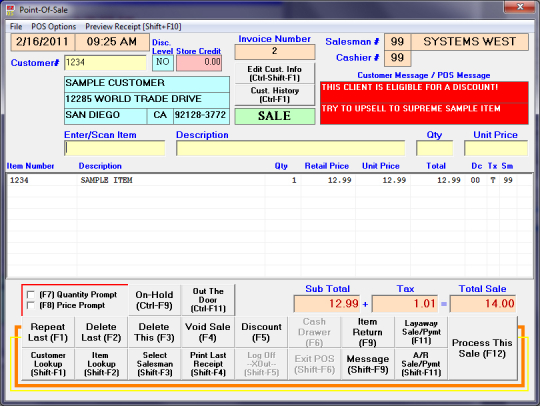This screenshot has width=540, height=406.
Task: Click Process This Sale (F12)
Action: tap(482, 348)
